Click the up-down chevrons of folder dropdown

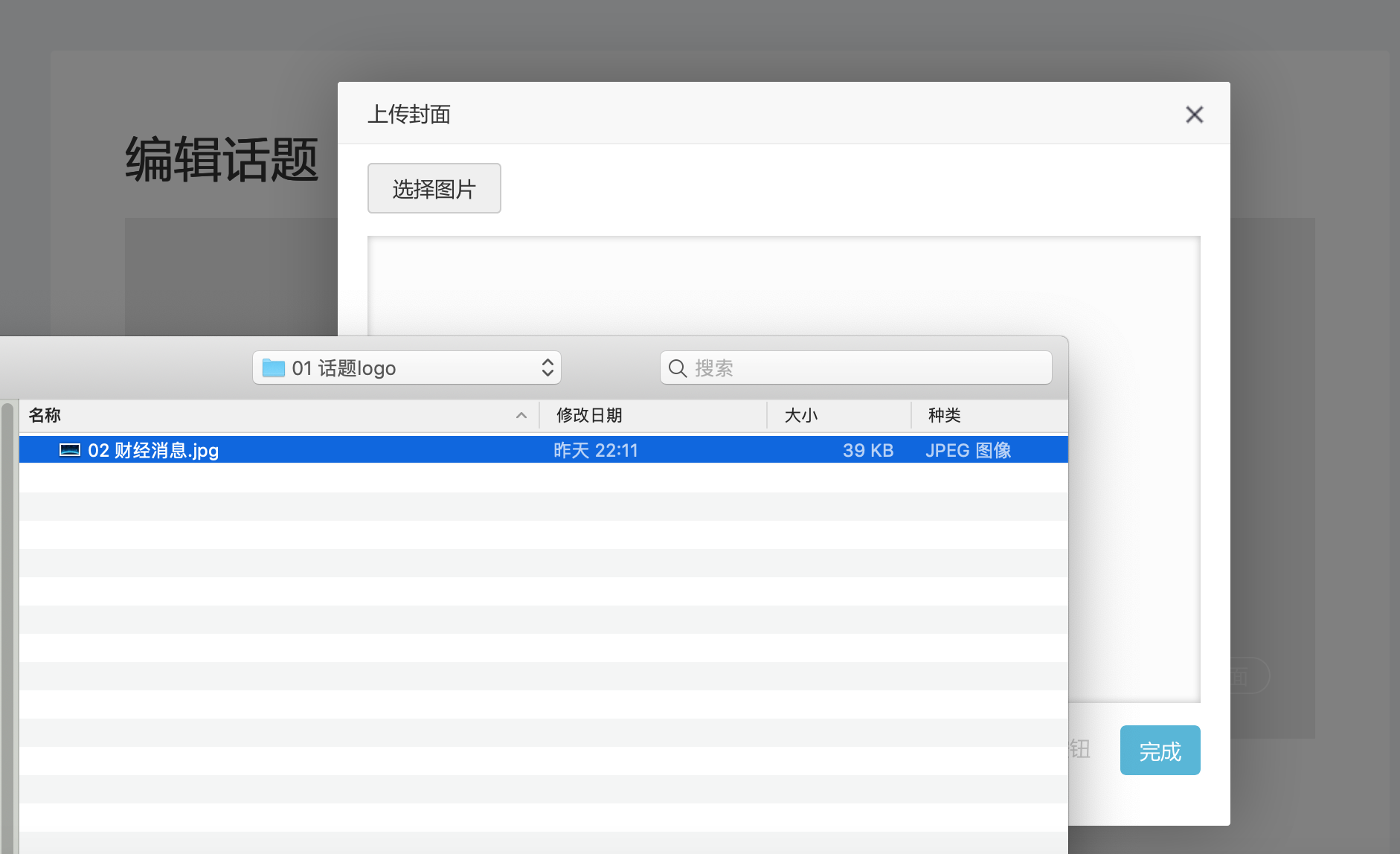548,367
